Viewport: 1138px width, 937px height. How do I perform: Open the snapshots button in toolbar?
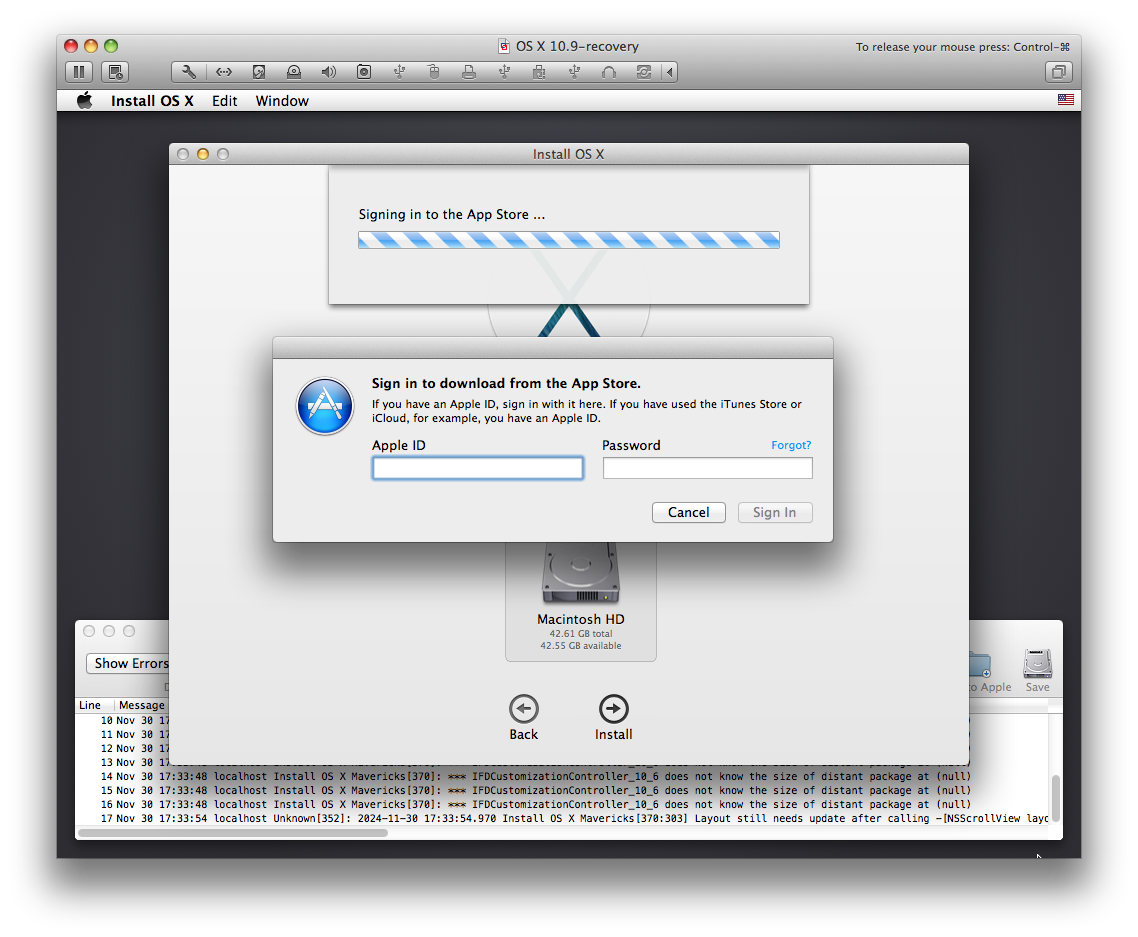click(x=115, y=72)
